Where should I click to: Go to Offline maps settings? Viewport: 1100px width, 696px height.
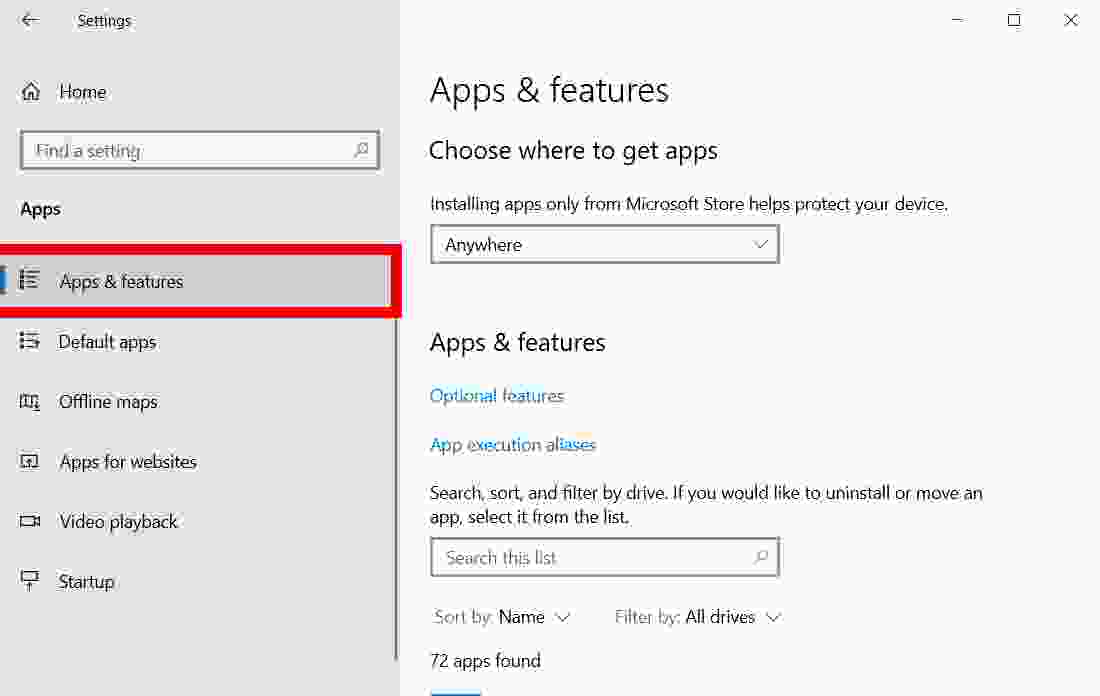click(108, 402)
